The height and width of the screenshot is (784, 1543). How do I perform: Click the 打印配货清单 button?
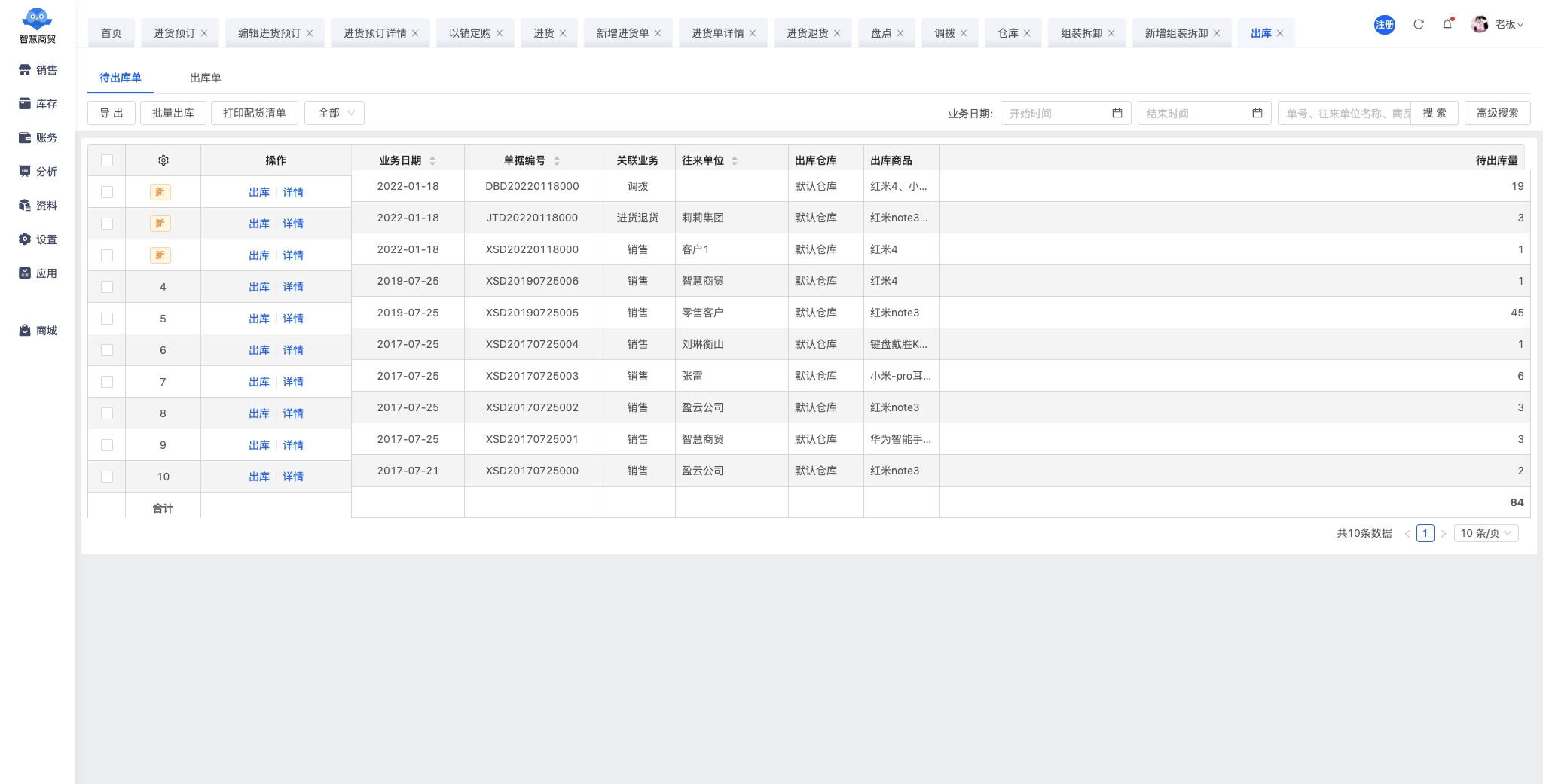coord(255,113)
